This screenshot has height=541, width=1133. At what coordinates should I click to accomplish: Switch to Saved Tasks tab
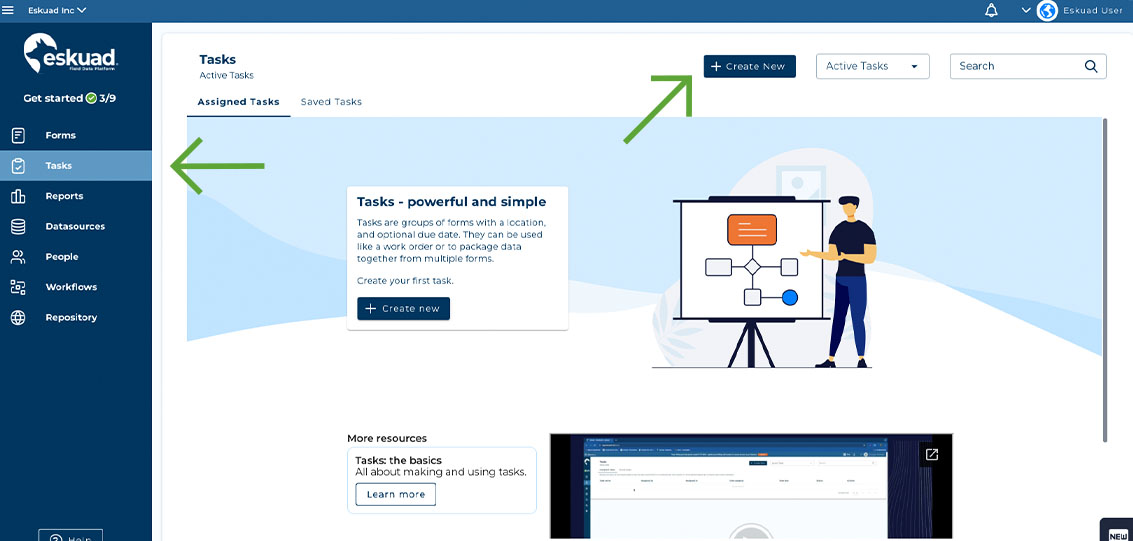[331, 102]
